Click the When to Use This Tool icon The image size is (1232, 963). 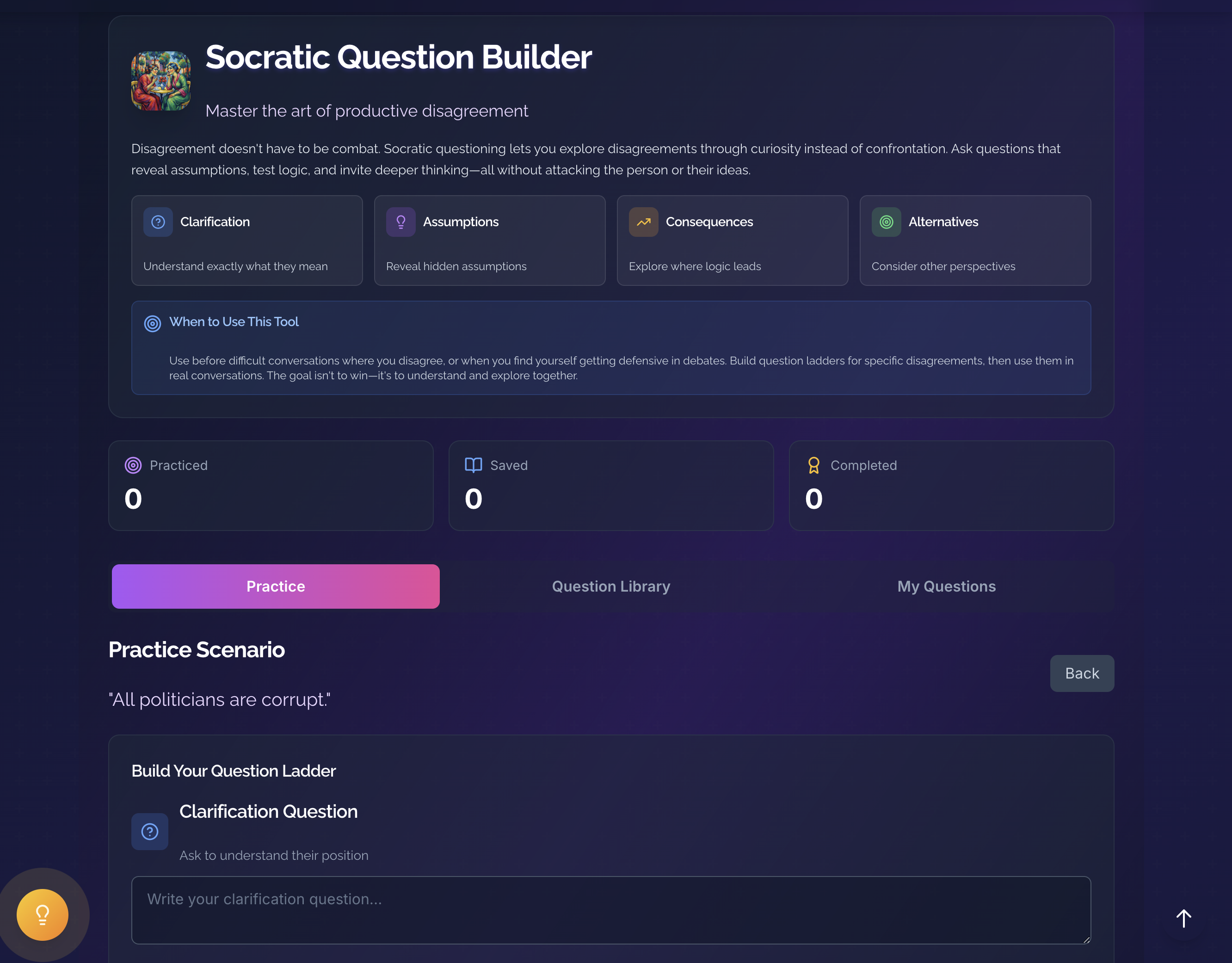pyautogui.click(x=152, y=323)
